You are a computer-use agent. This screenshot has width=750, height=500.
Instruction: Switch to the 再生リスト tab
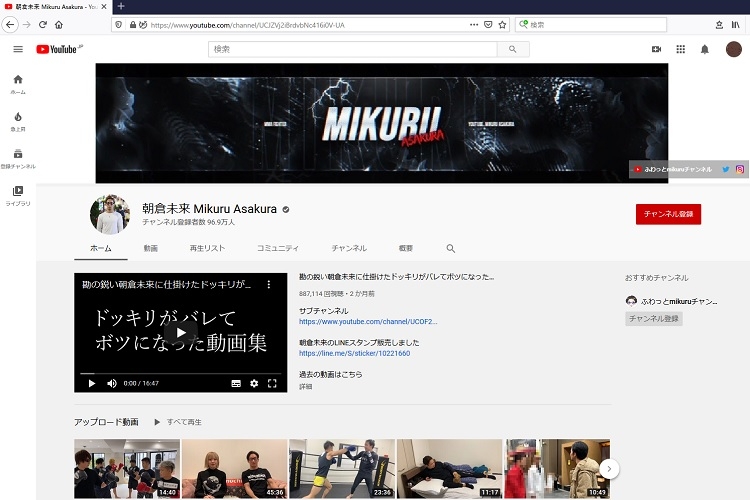tap(207, 248)
